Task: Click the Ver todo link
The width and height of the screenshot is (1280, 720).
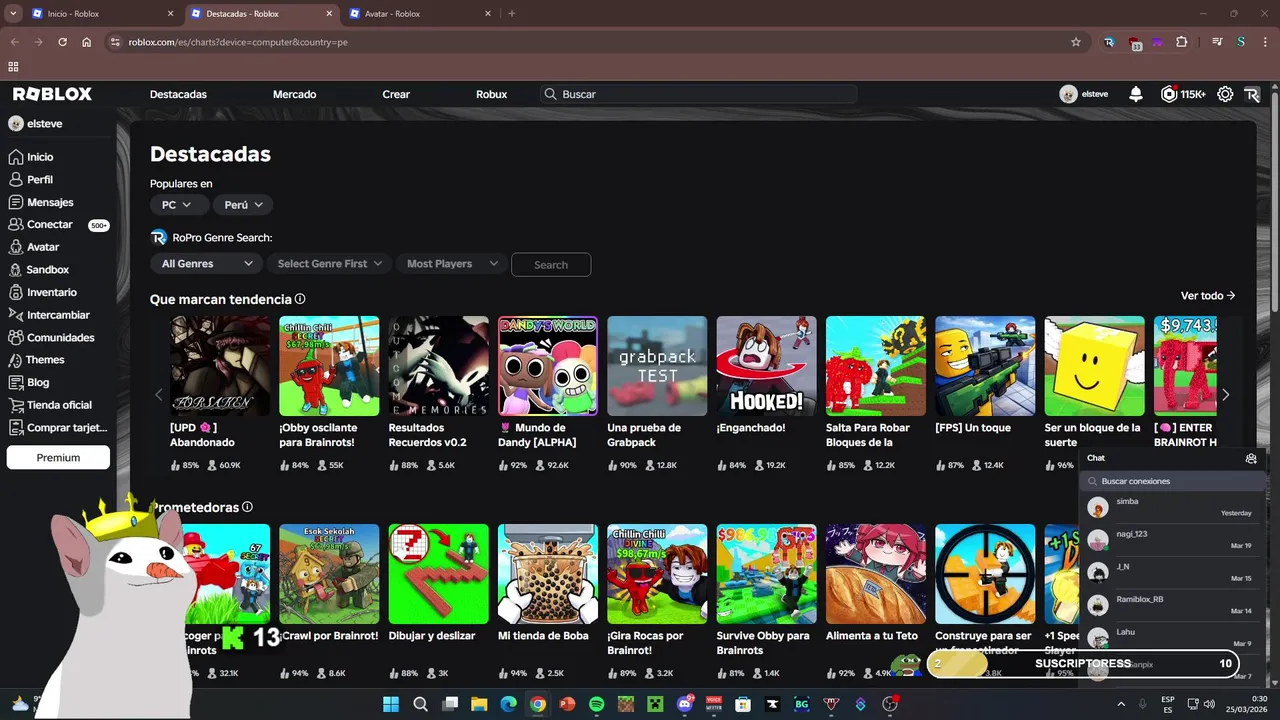Action: (1208, 296)
